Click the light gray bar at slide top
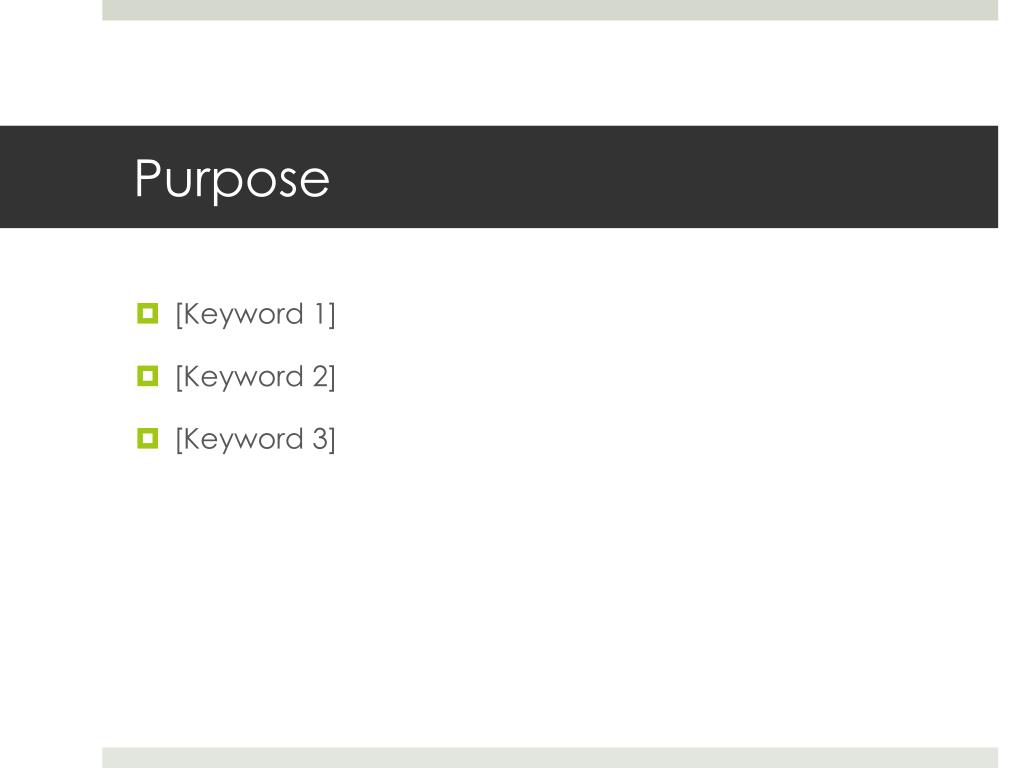This screenshot has height=768, width=1024. pos(550,10)
